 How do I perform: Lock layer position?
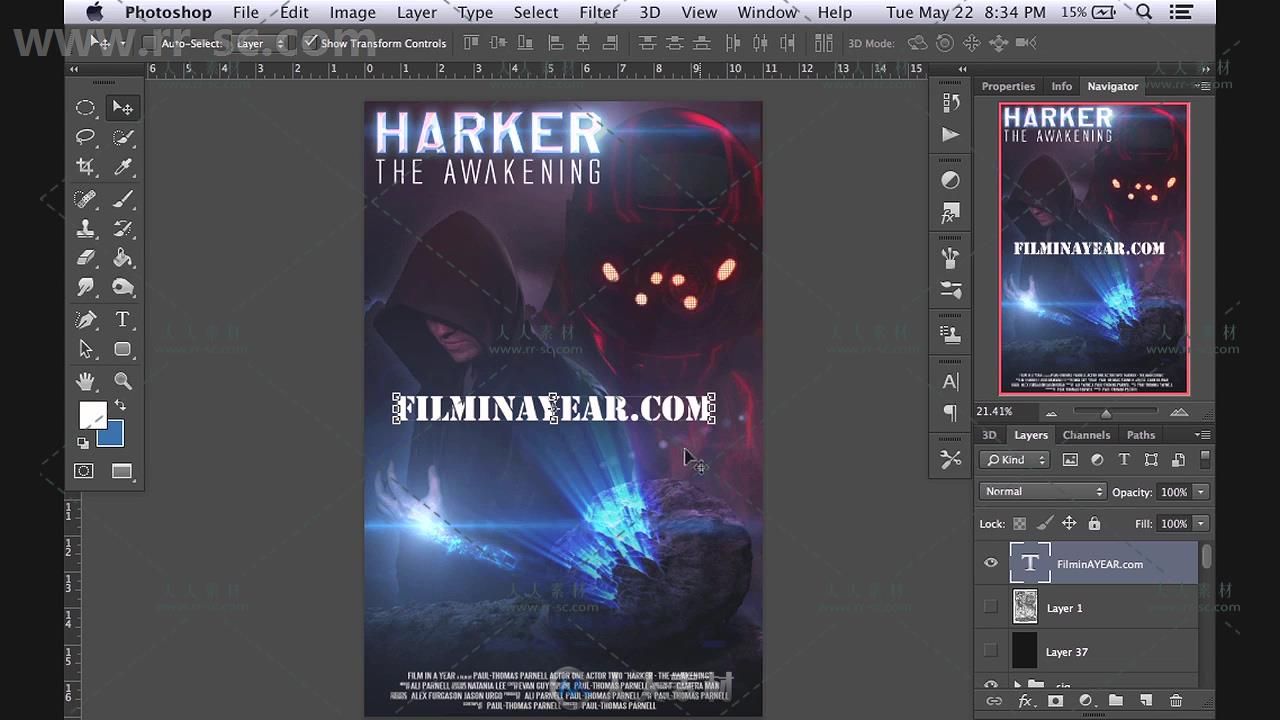point(1069,523)
